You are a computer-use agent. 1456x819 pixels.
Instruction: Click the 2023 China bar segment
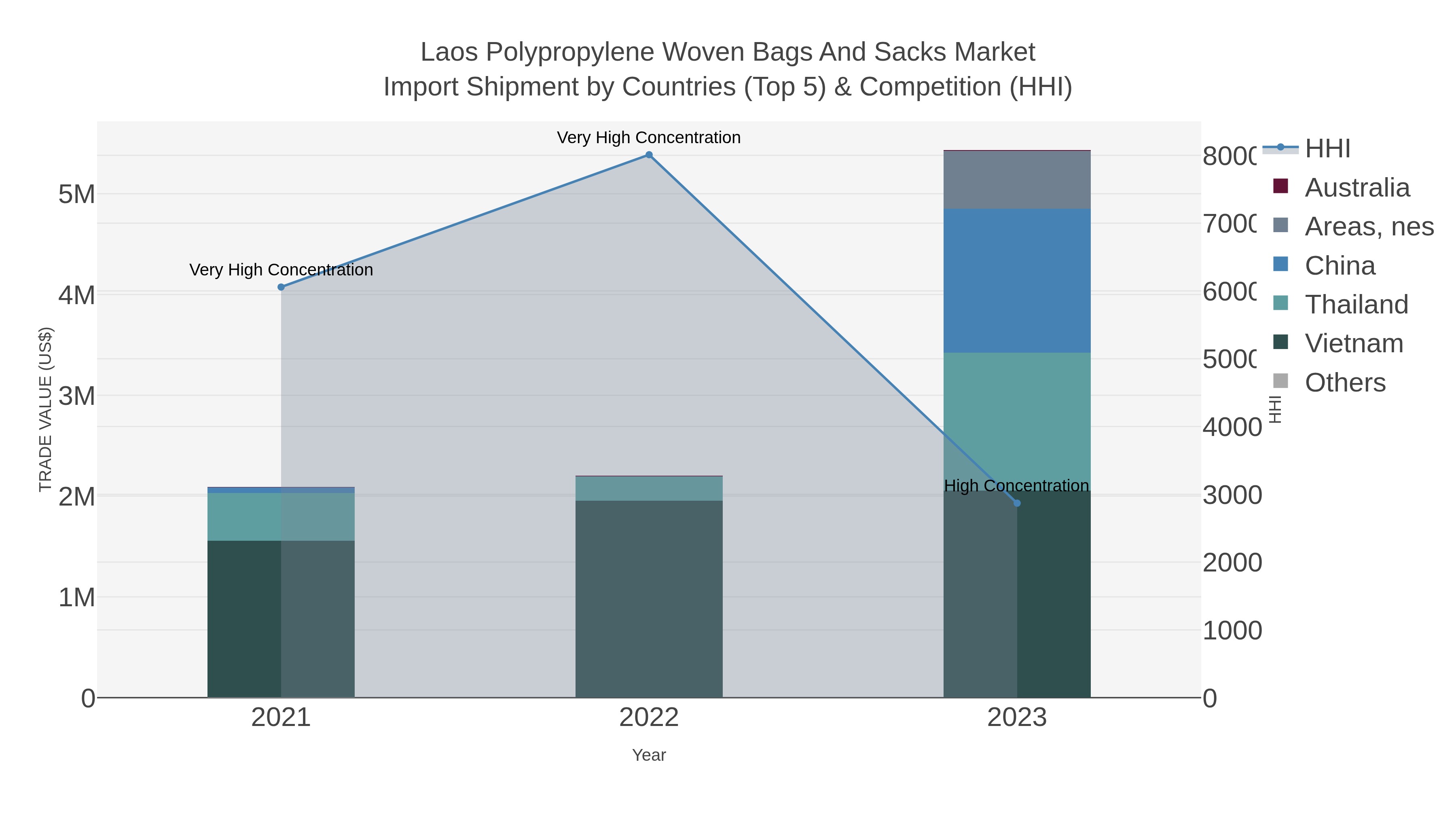[x=1017, y=281]
